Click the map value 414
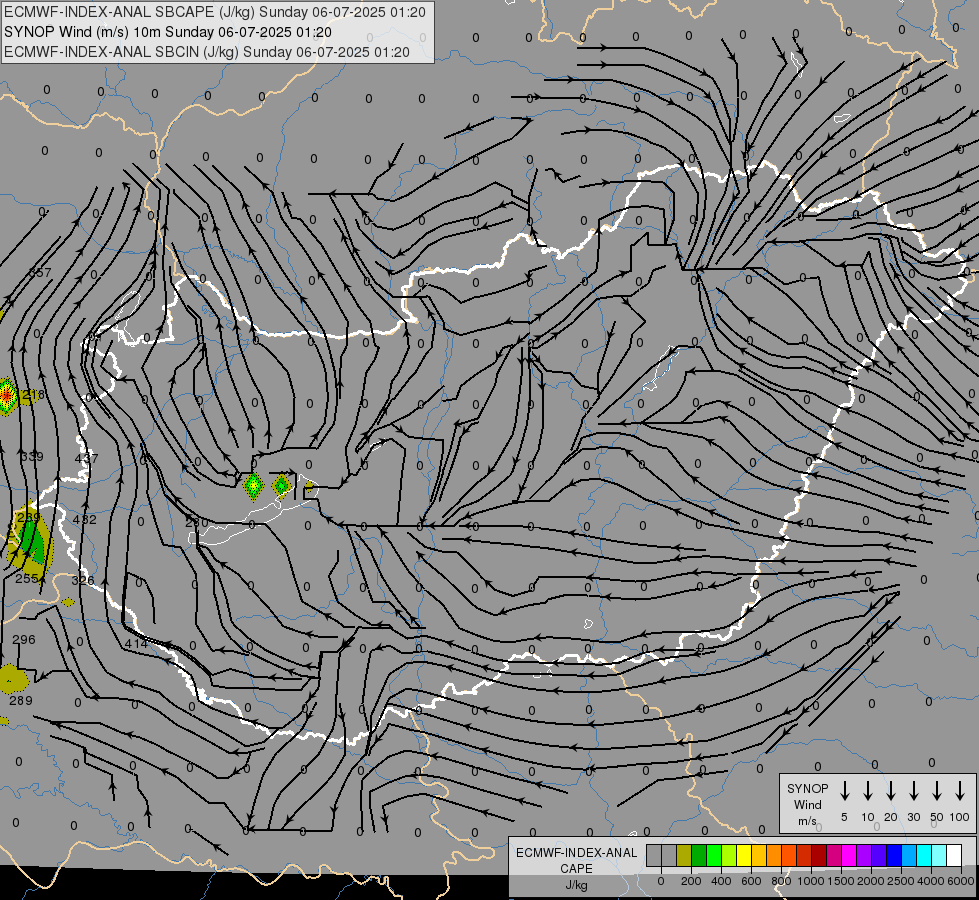The width and height of the screenshot is (979, 900). coord(136,643)
